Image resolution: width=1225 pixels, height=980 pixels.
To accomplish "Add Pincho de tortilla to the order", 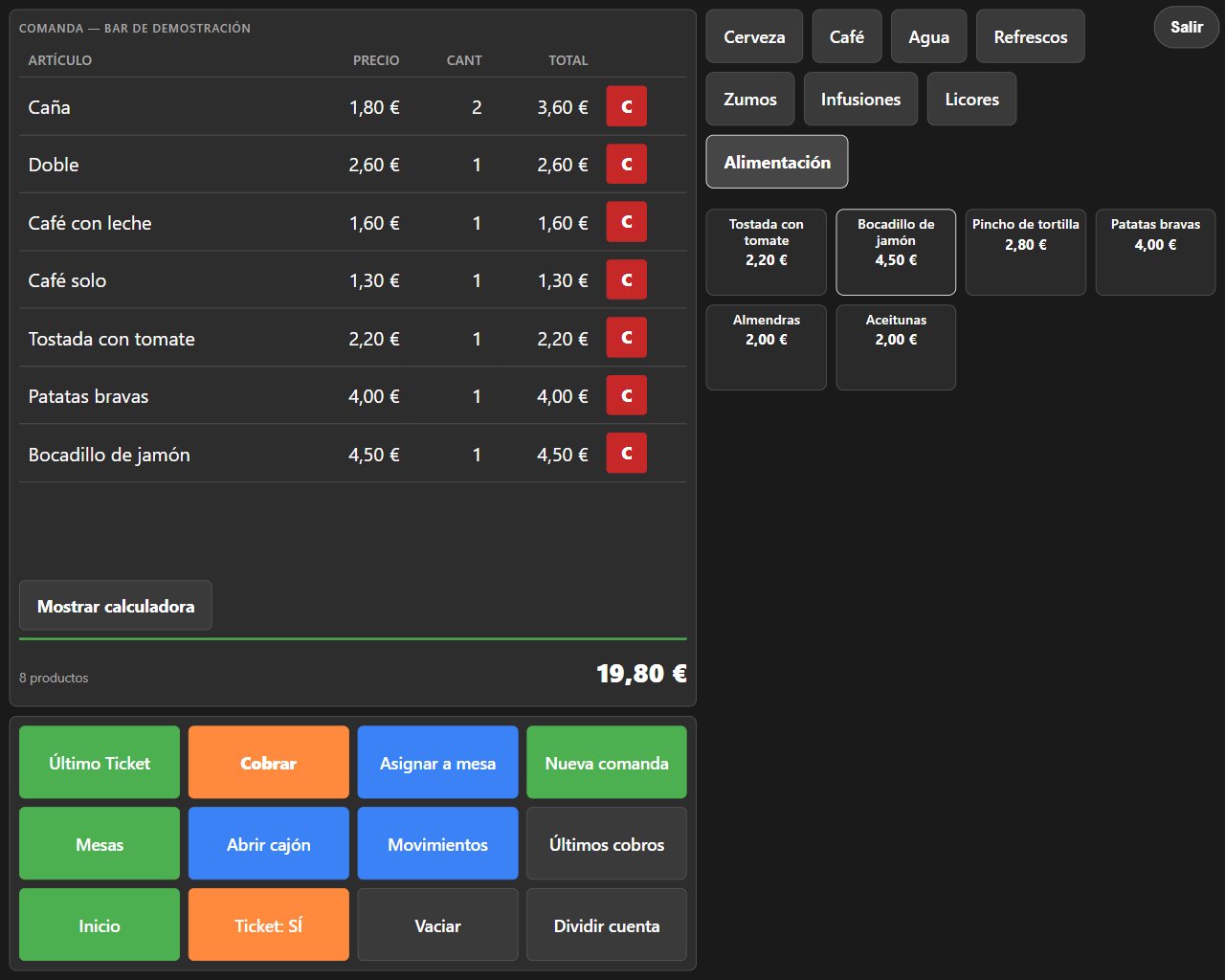I will point(1026,252).
